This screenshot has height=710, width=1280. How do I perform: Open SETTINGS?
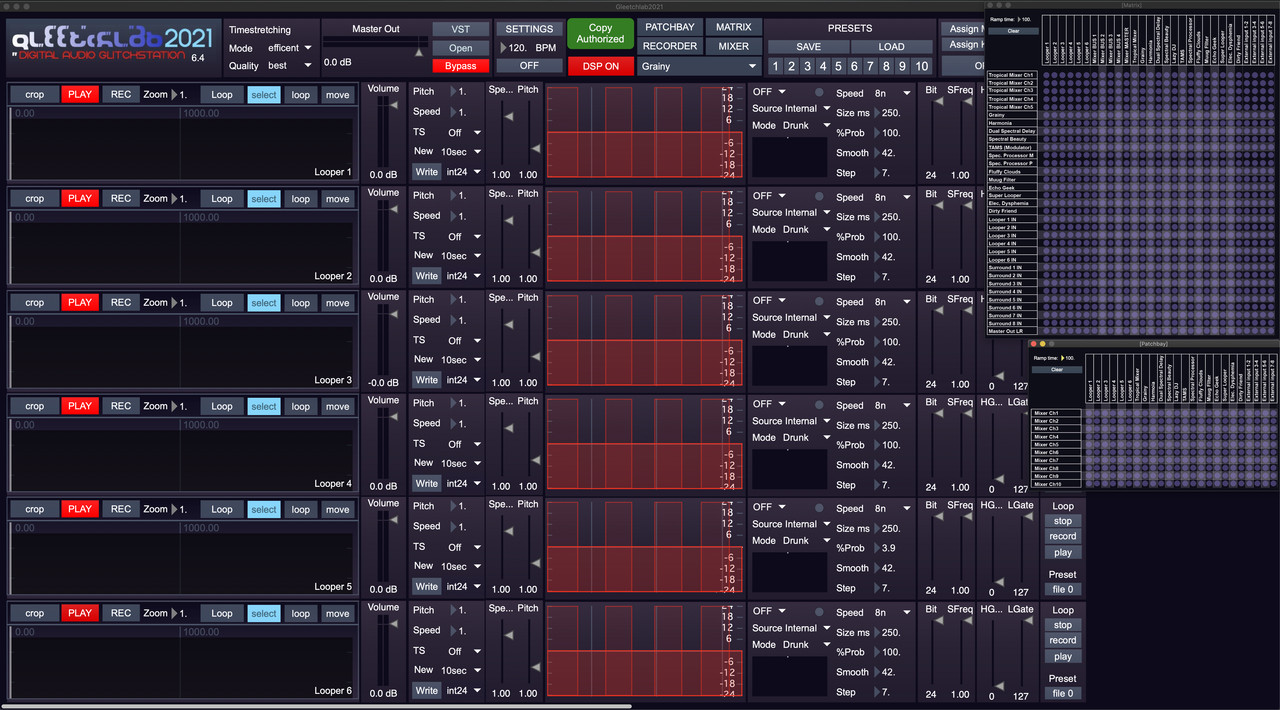point(529,29)
